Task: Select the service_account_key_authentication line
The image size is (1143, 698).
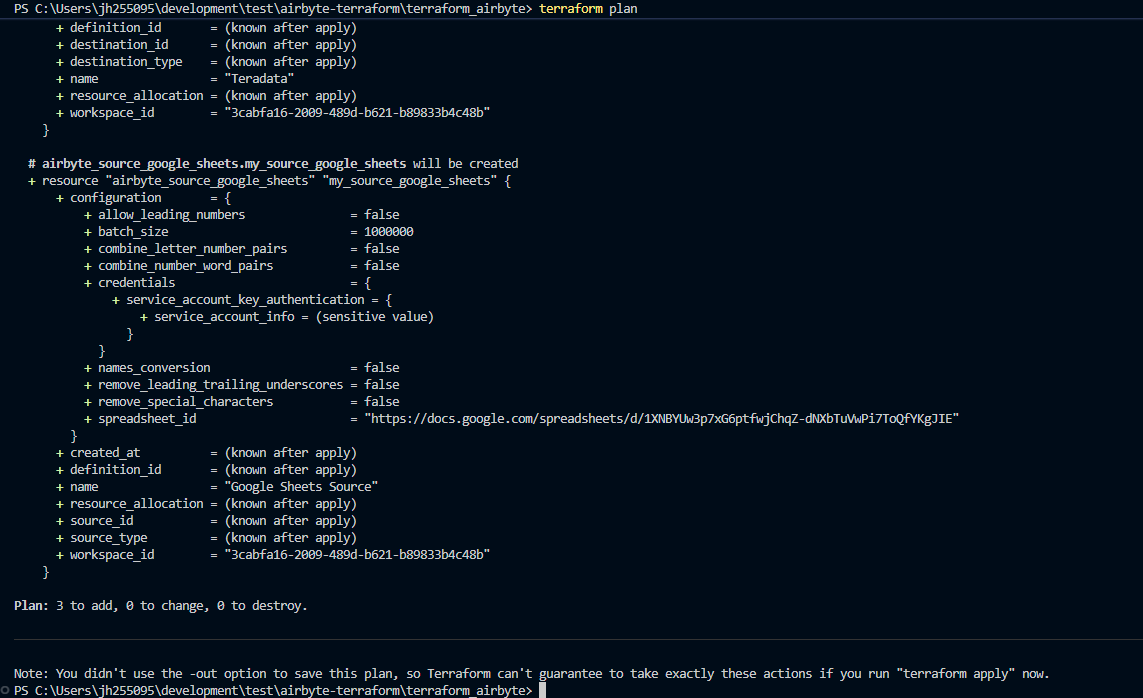Action: 251,300
